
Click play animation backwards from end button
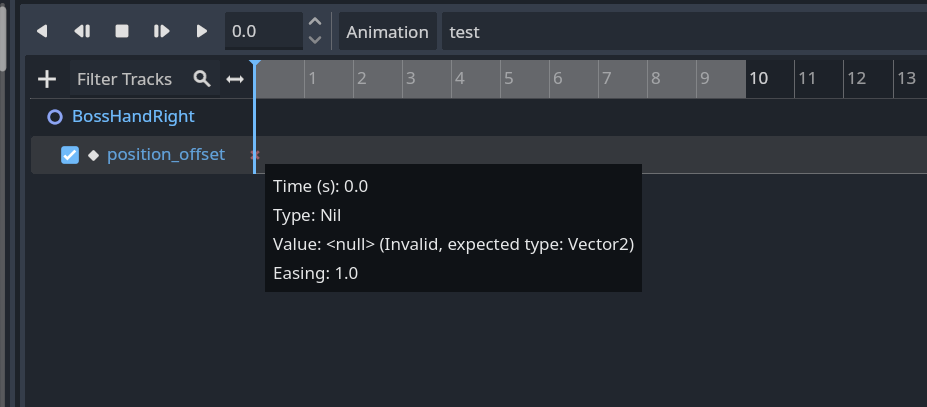pos(42,32)
